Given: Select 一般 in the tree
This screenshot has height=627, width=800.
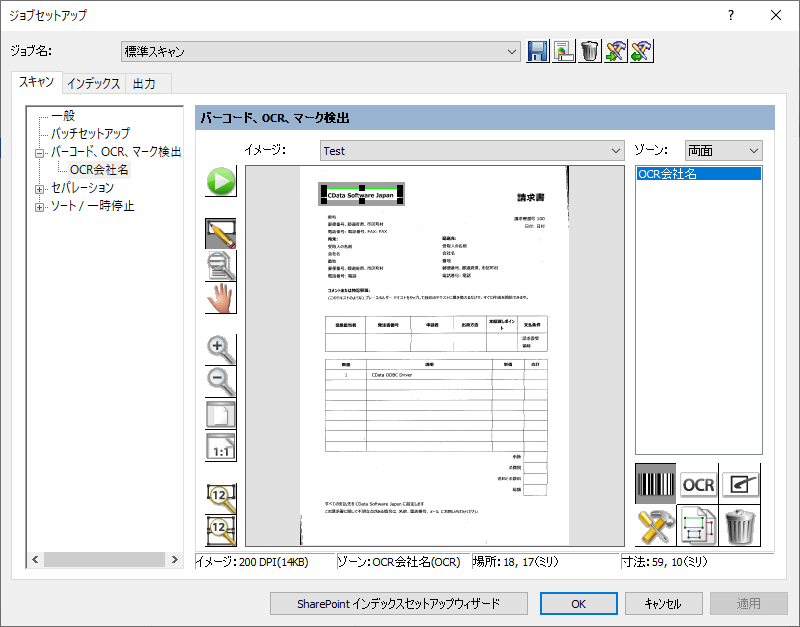Looking at the screenshot, I should (x=63, y=116).
